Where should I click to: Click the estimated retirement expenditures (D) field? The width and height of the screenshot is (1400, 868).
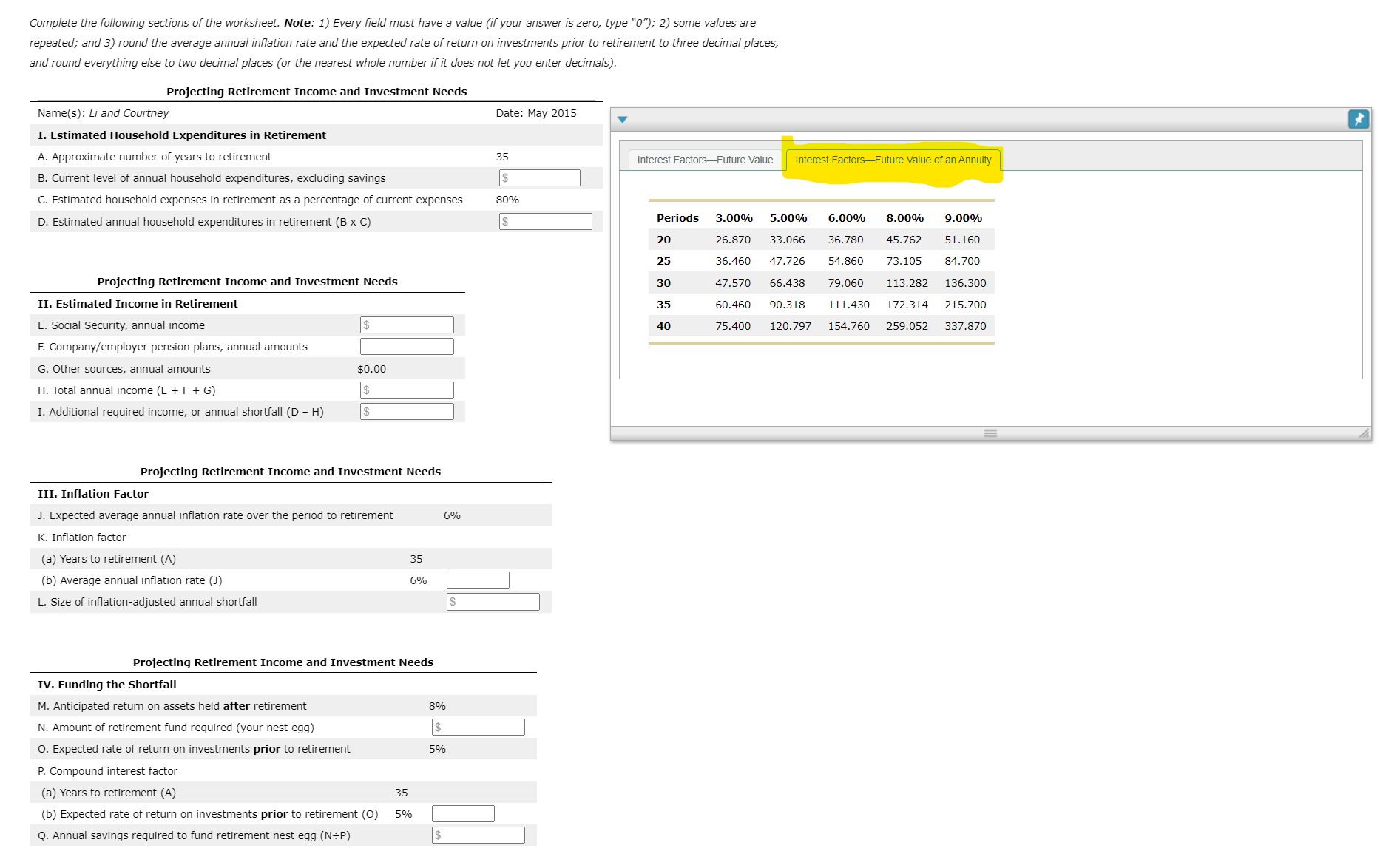point(546,221)
